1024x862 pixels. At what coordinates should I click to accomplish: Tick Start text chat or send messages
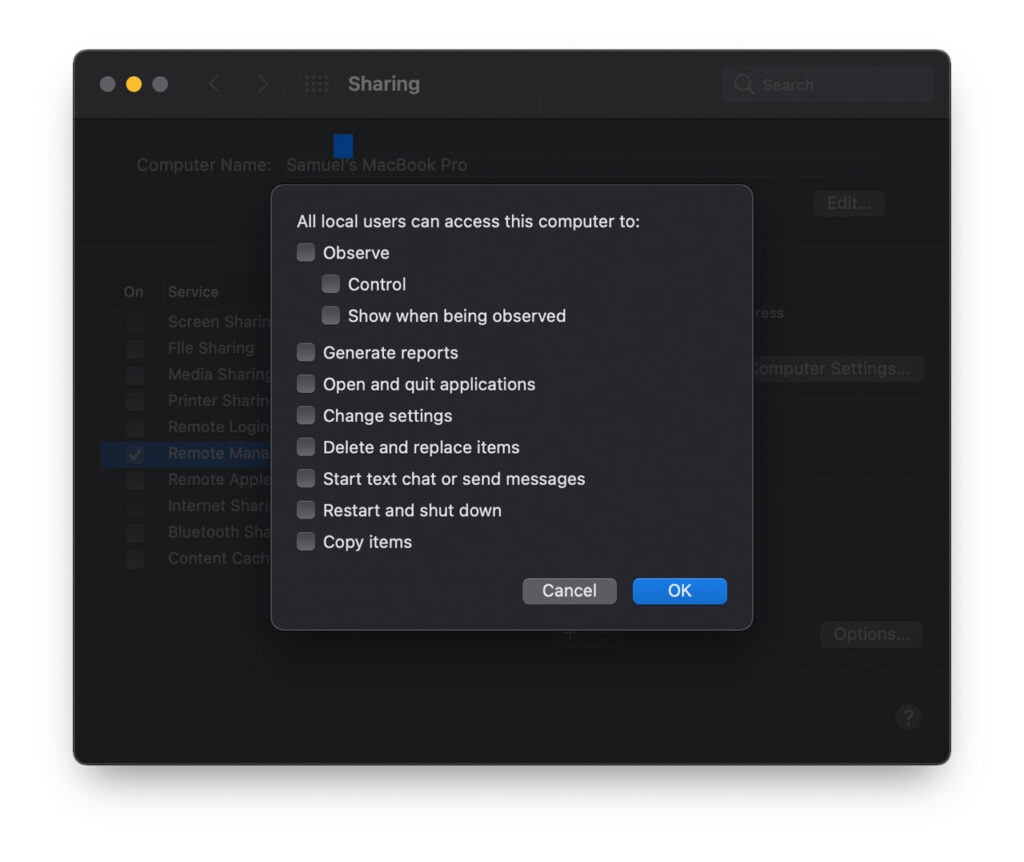[306, 479]
